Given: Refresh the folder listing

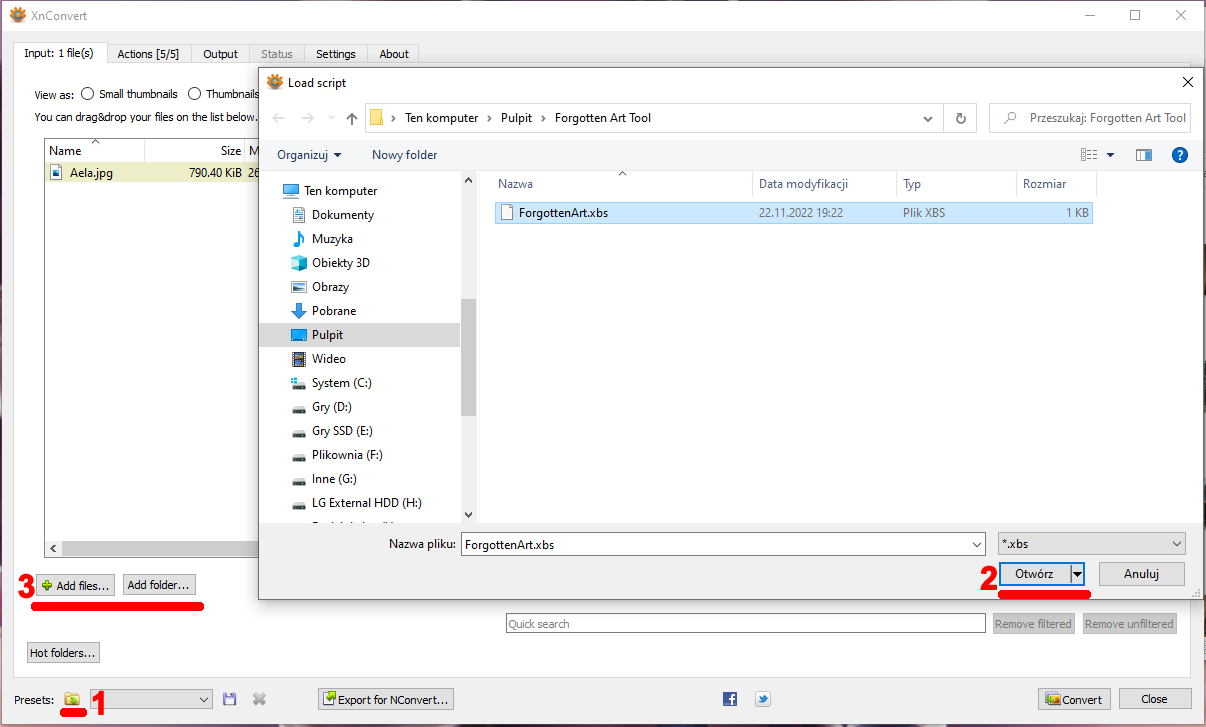Looking at the screenshot, I should point(961,118).
